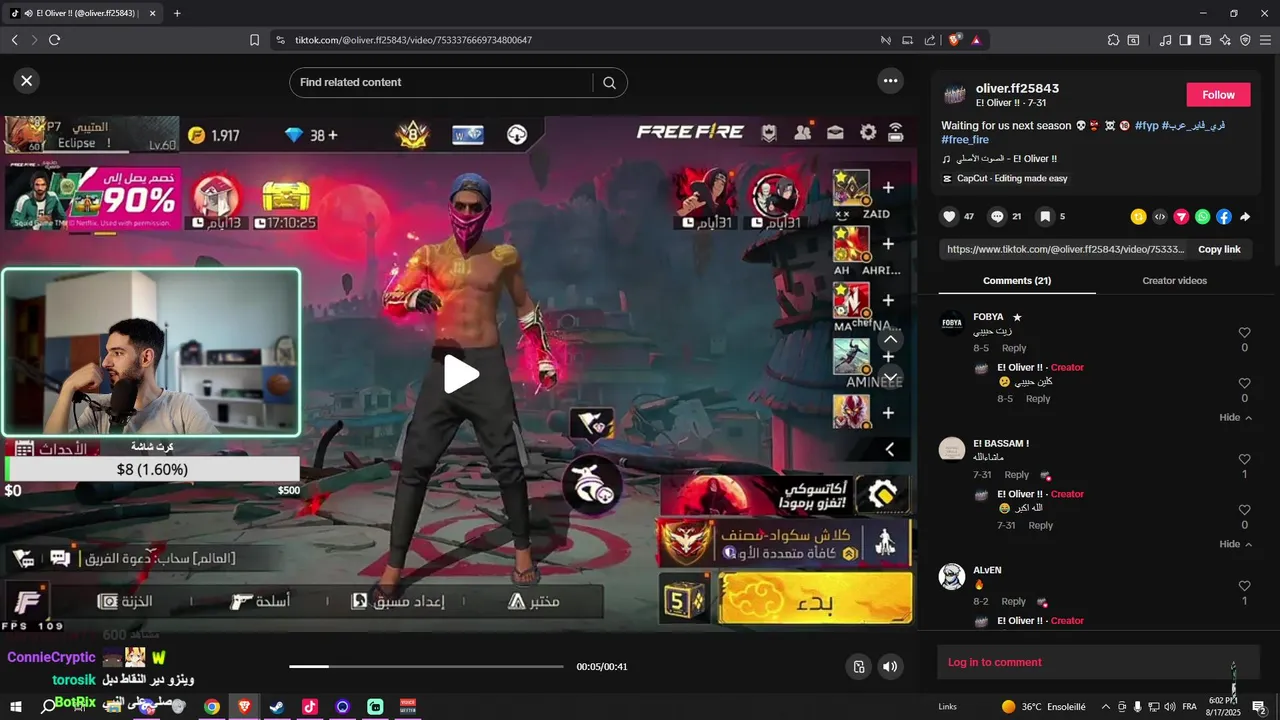
Task: Go to next video with down chevron
Action: (x=890, y=377)
